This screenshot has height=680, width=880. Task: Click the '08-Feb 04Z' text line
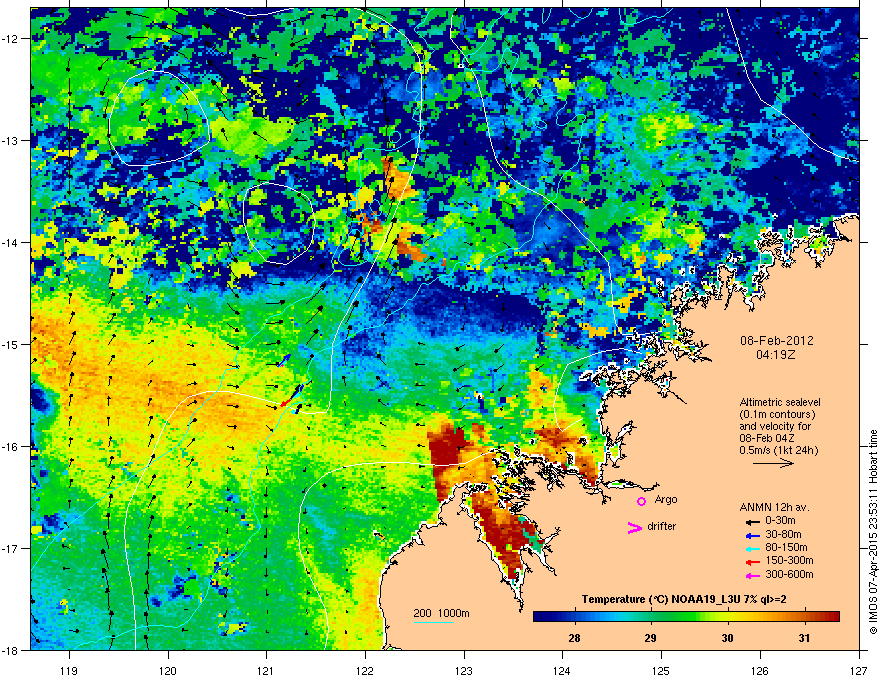[x=767, y=438]
